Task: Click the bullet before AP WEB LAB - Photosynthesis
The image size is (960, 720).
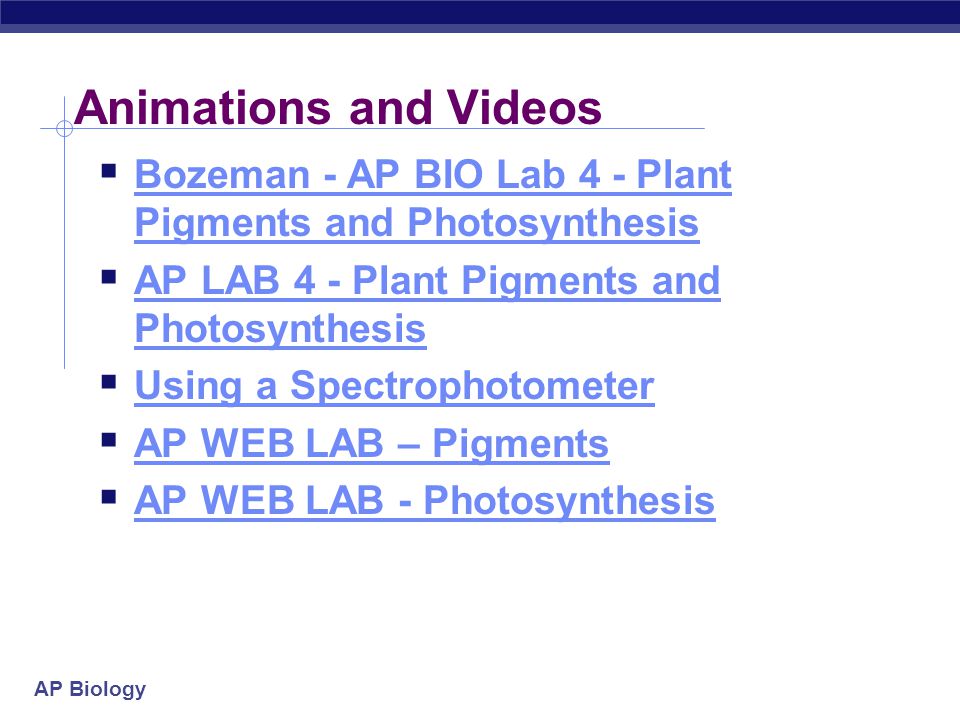Action: pos(109,497)
